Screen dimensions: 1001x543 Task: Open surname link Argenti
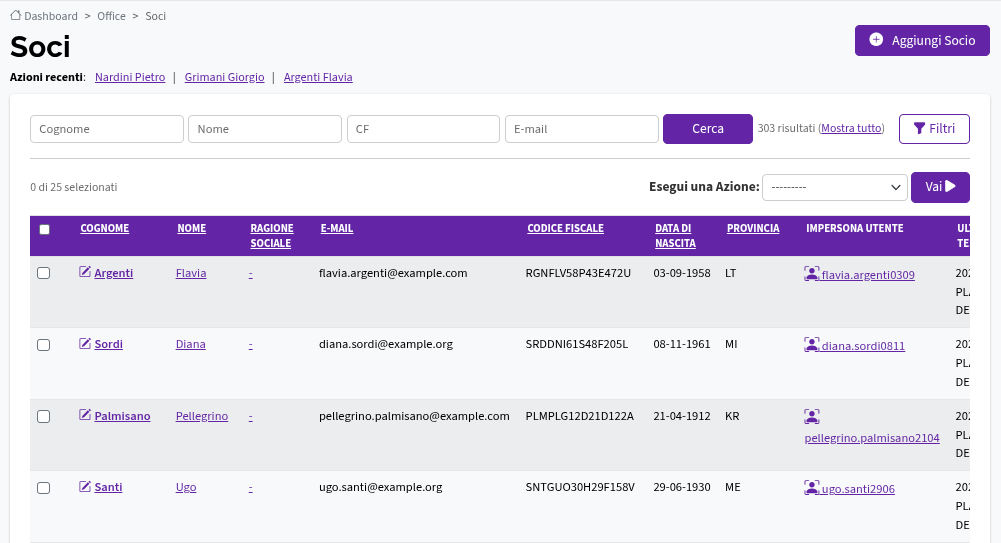click(x=114, y=273)
